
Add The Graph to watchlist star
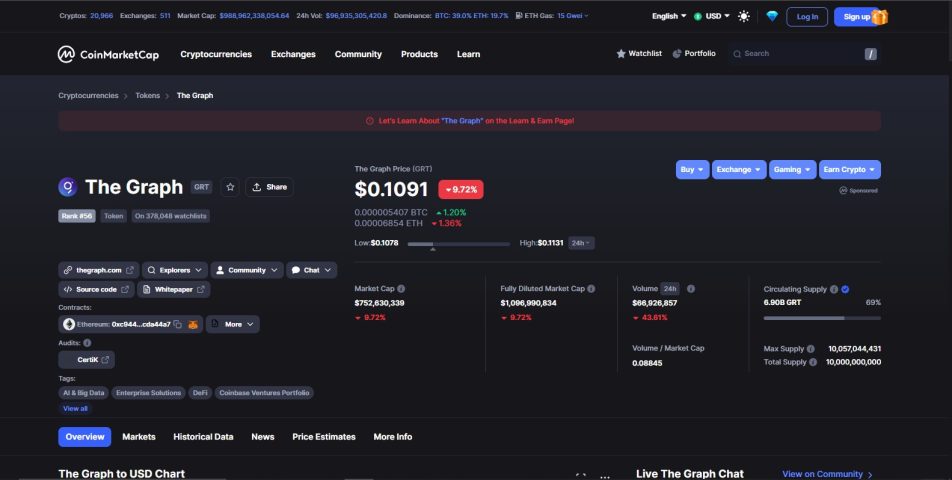click(x=230, y=187)
